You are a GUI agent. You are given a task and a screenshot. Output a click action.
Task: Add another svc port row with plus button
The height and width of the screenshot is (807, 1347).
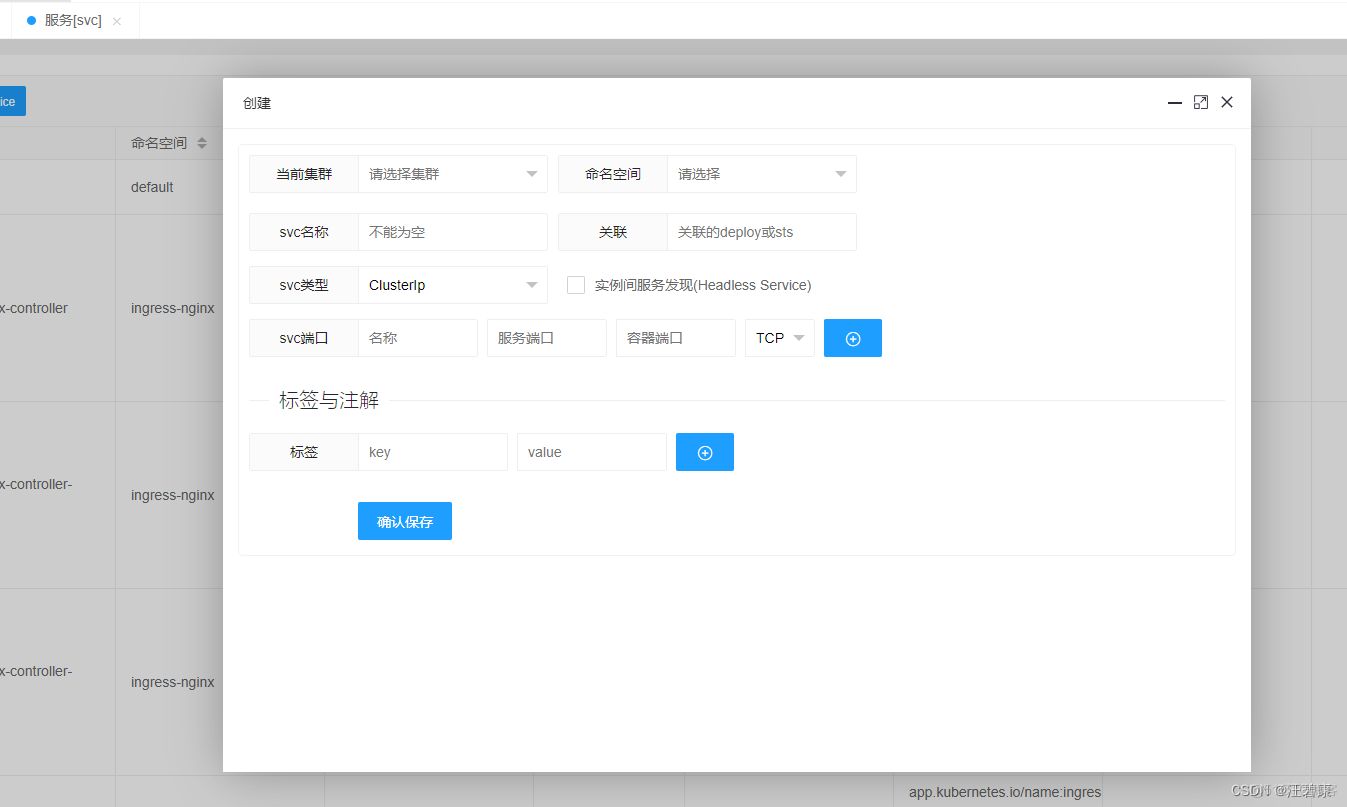coord(853,338)
